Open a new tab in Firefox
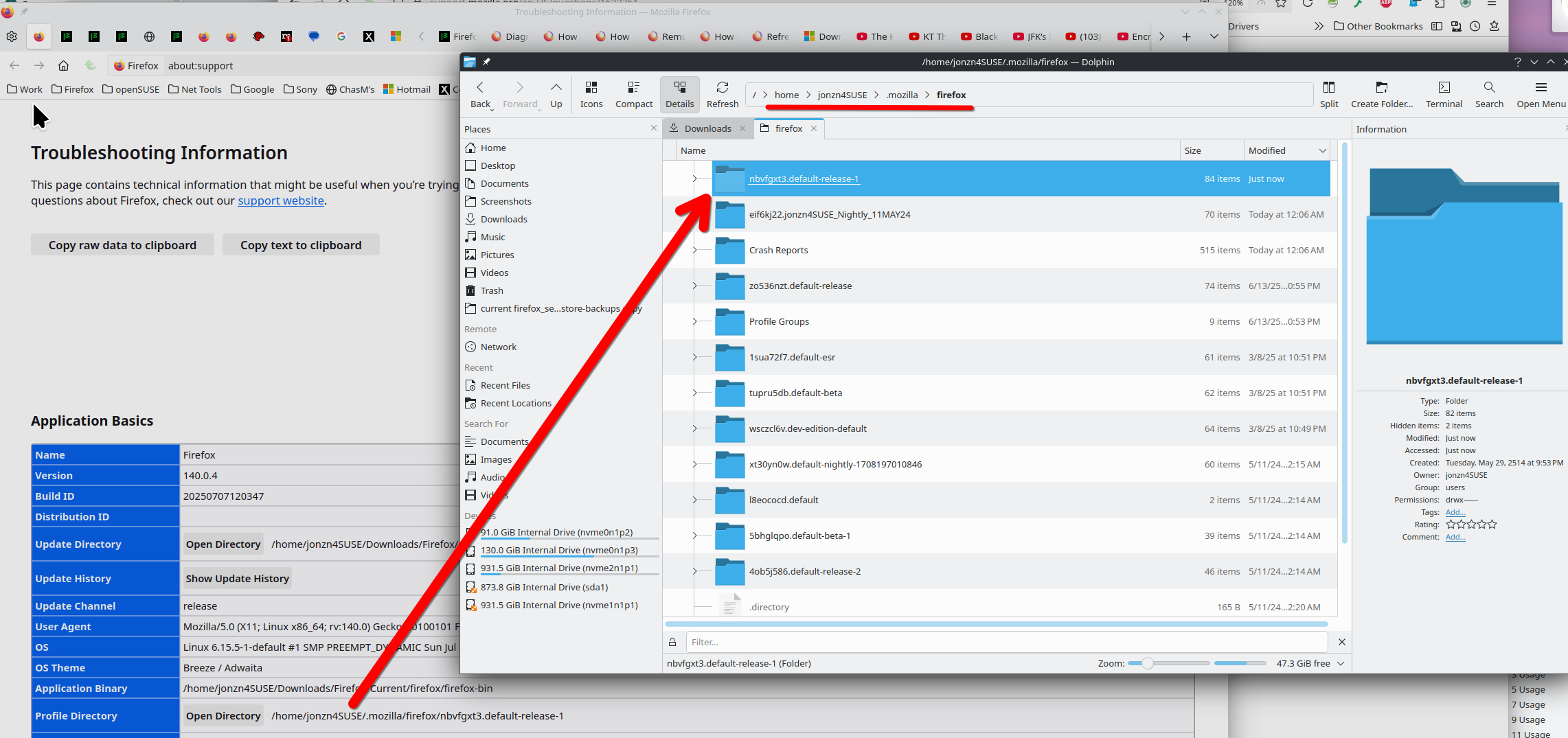This screenshot has height=738, width=1568. coord(1186,36)
